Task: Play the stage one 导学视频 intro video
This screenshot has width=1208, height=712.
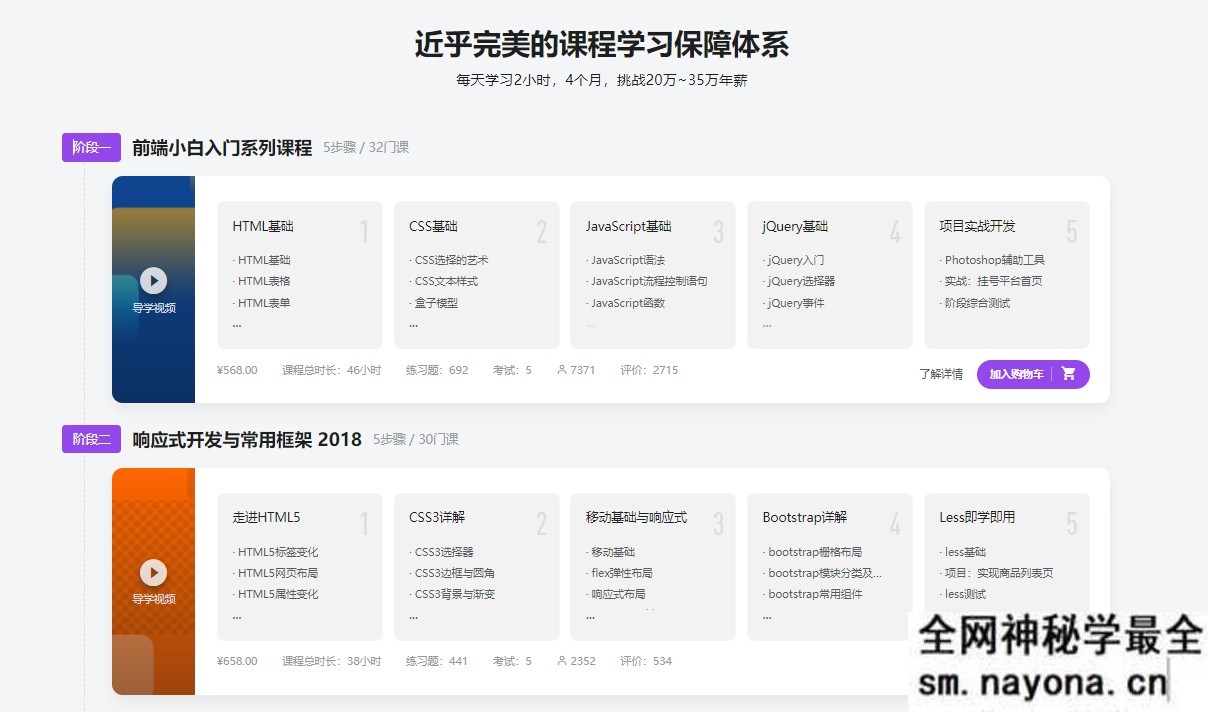Action: pyautogui.click(x=153, y=280)
